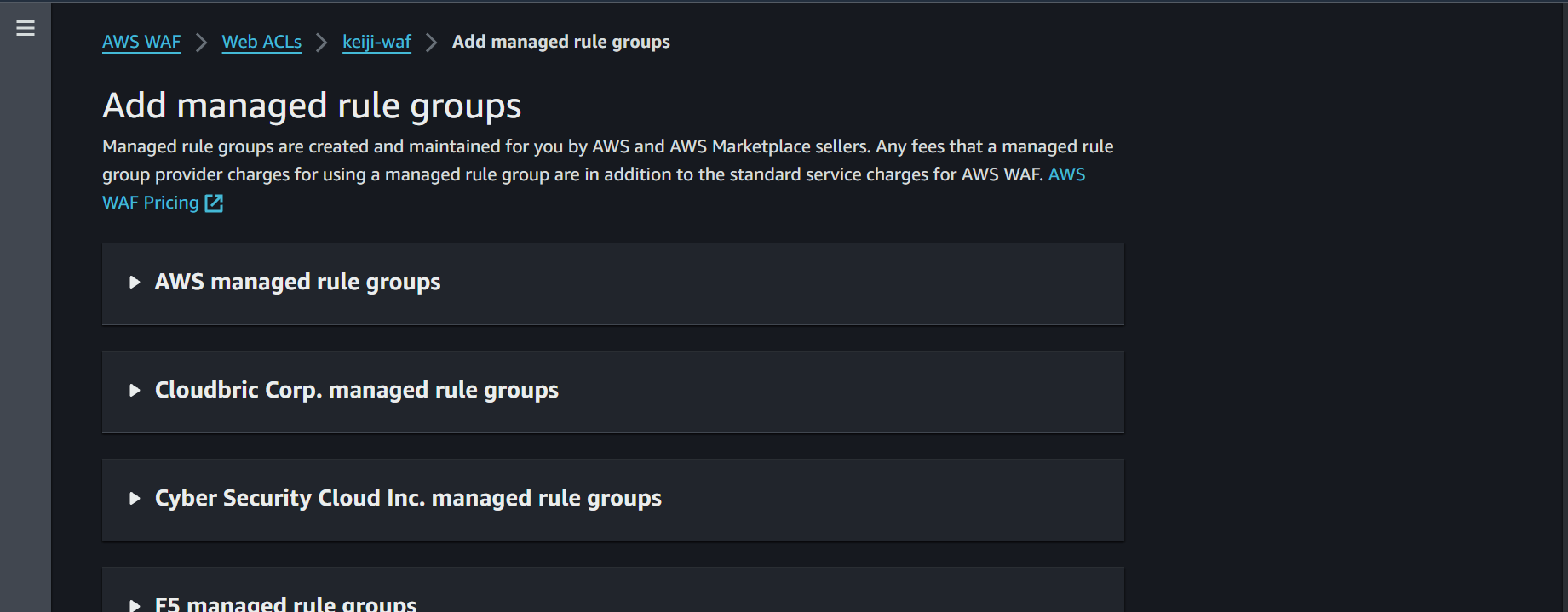Select Cyber Security Cloud Inc. managed rule groups heading

pos(408,499)
